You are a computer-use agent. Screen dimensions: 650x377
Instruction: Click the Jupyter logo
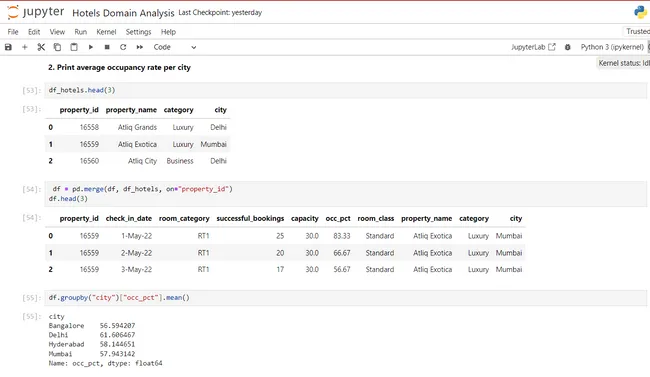[36, 12]
